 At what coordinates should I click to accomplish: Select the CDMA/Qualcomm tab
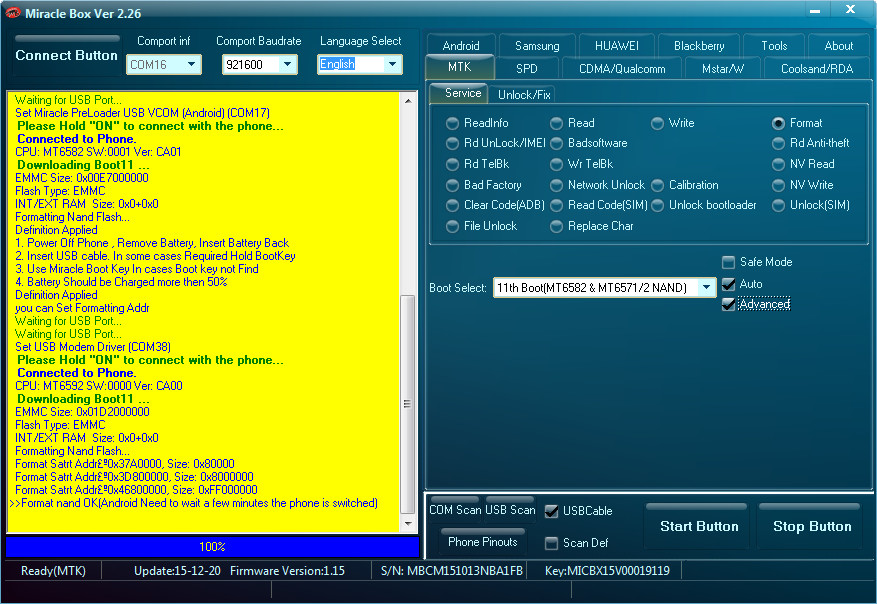coord(622,69)
